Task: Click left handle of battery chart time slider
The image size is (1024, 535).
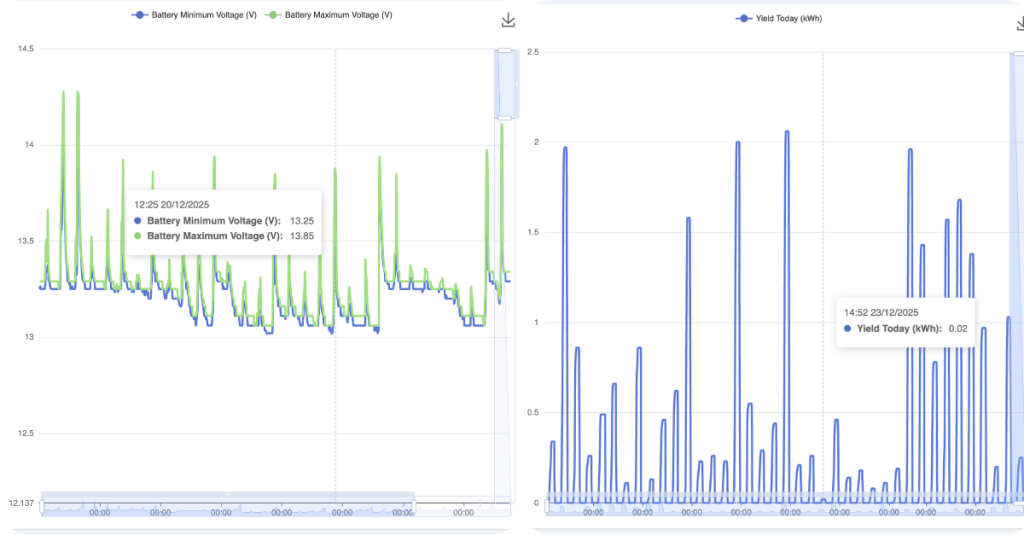Action: coord(41,504)
